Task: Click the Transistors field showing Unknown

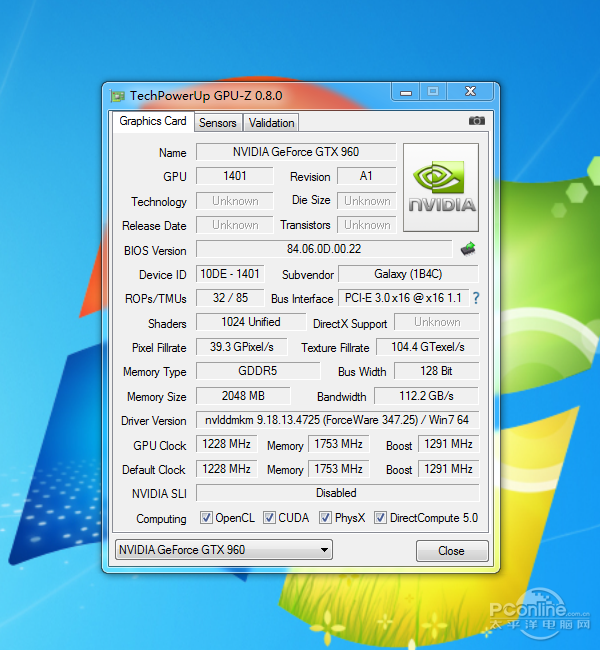Action: [x=367, y=225]
